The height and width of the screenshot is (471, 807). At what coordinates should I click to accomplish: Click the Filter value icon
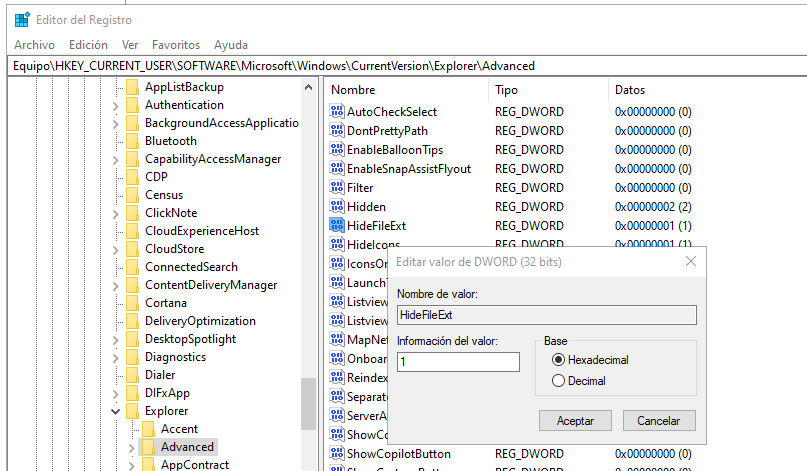coord(337,188)
